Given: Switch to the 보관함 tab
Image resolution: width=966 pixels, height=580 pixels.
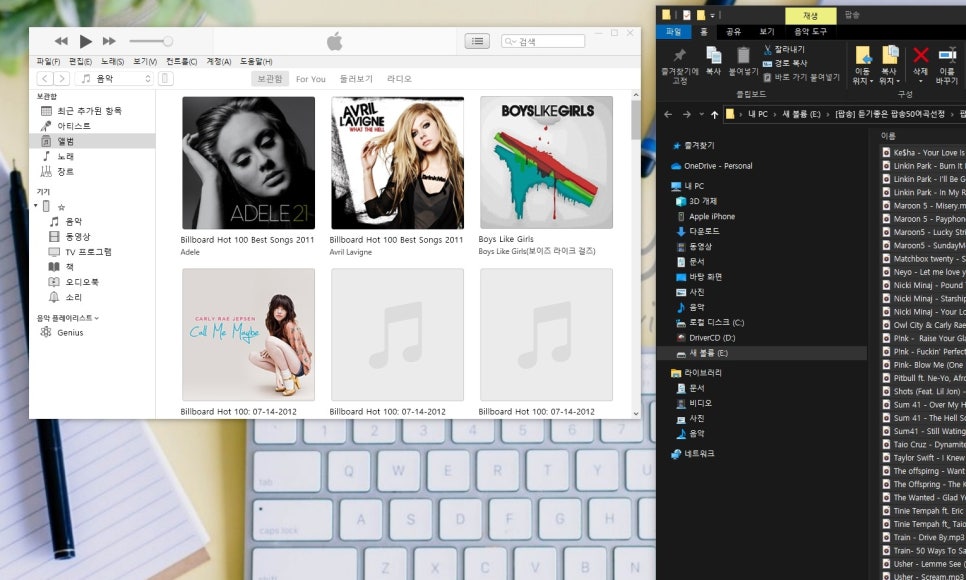Looking at the screenshot, I should [270, 79].
